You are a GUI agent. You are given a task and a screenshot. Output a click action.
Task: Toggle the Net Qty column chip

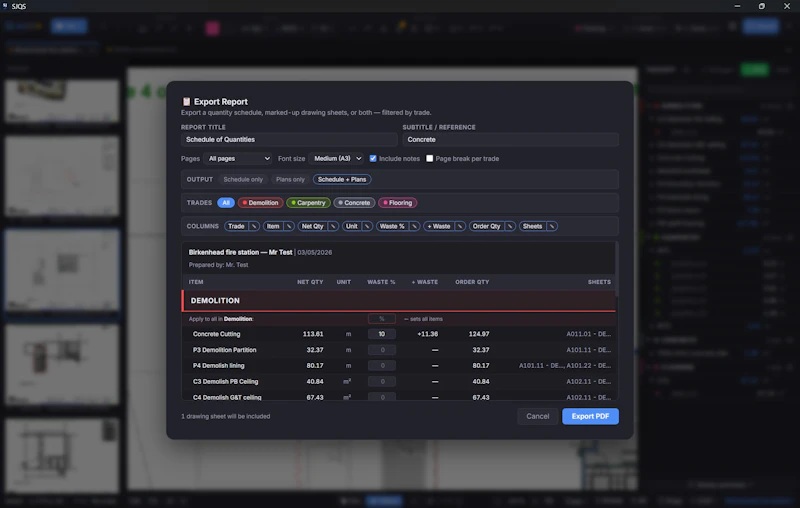click(312, 226)
